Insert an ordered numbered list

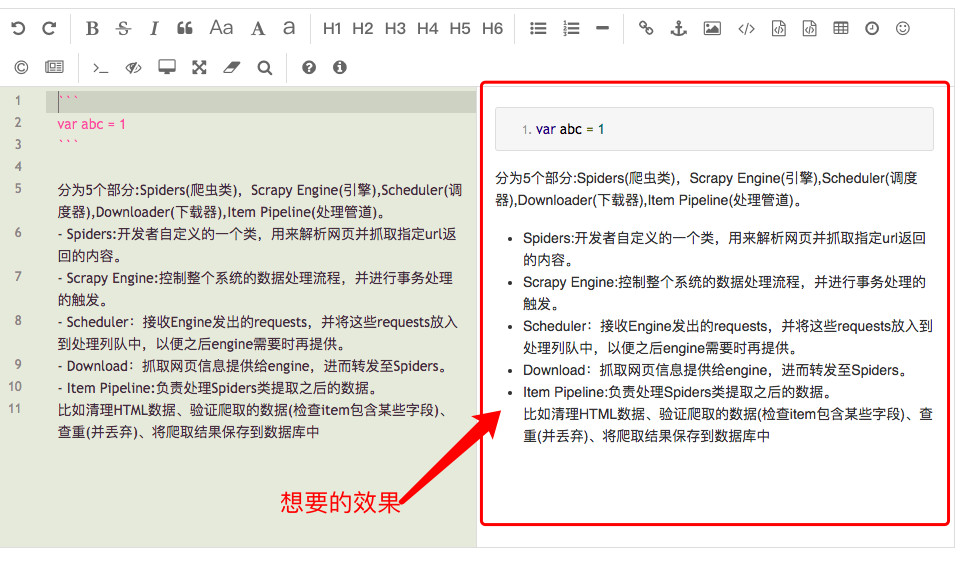coord(571,28)
